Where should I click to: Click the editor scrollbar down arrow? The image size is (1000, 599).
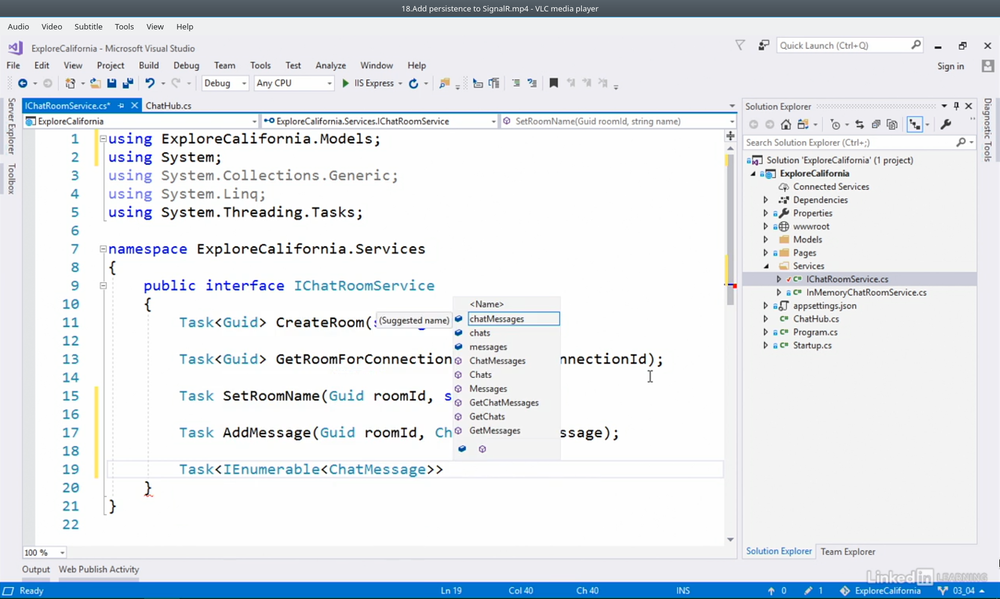coord(730,540)
